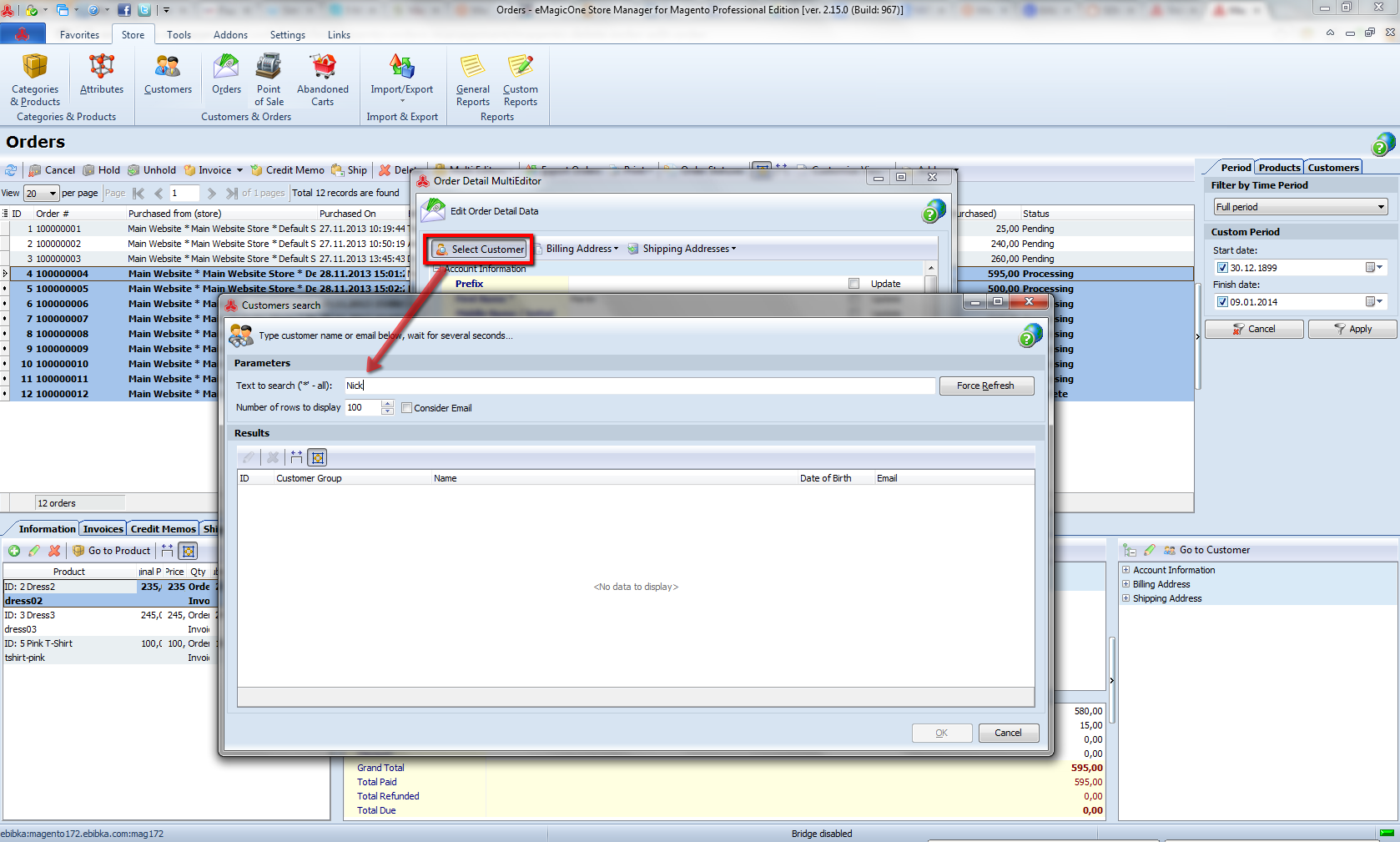Click Go to Product button
The height and width of the screenshot is (842, 1400).
112,551
